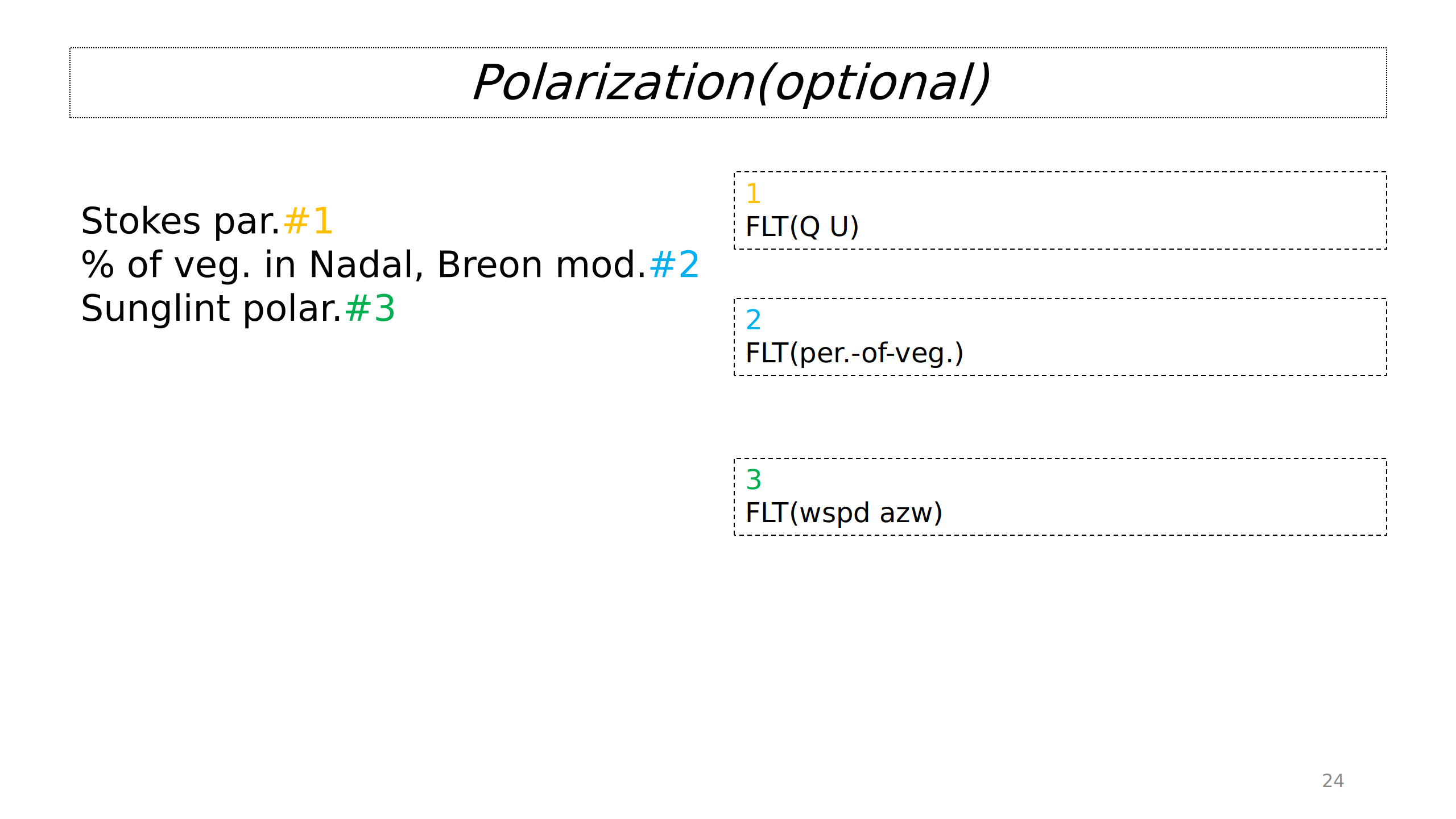The image size is (1456, 819).
Task: Click the FLT(Q U) text
Action: (x=802, y=226)
